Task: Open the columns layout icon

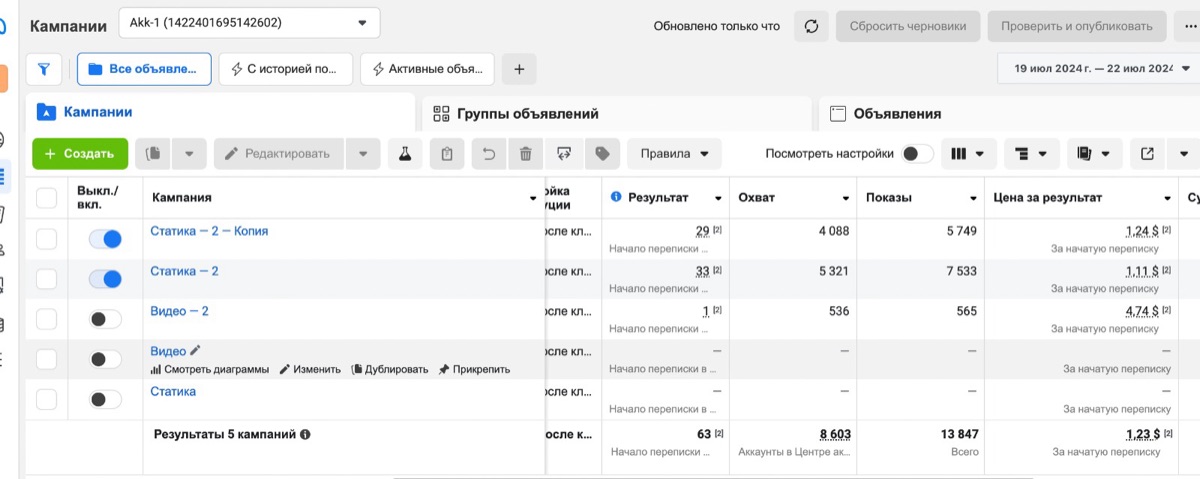Action: (968, 154)
